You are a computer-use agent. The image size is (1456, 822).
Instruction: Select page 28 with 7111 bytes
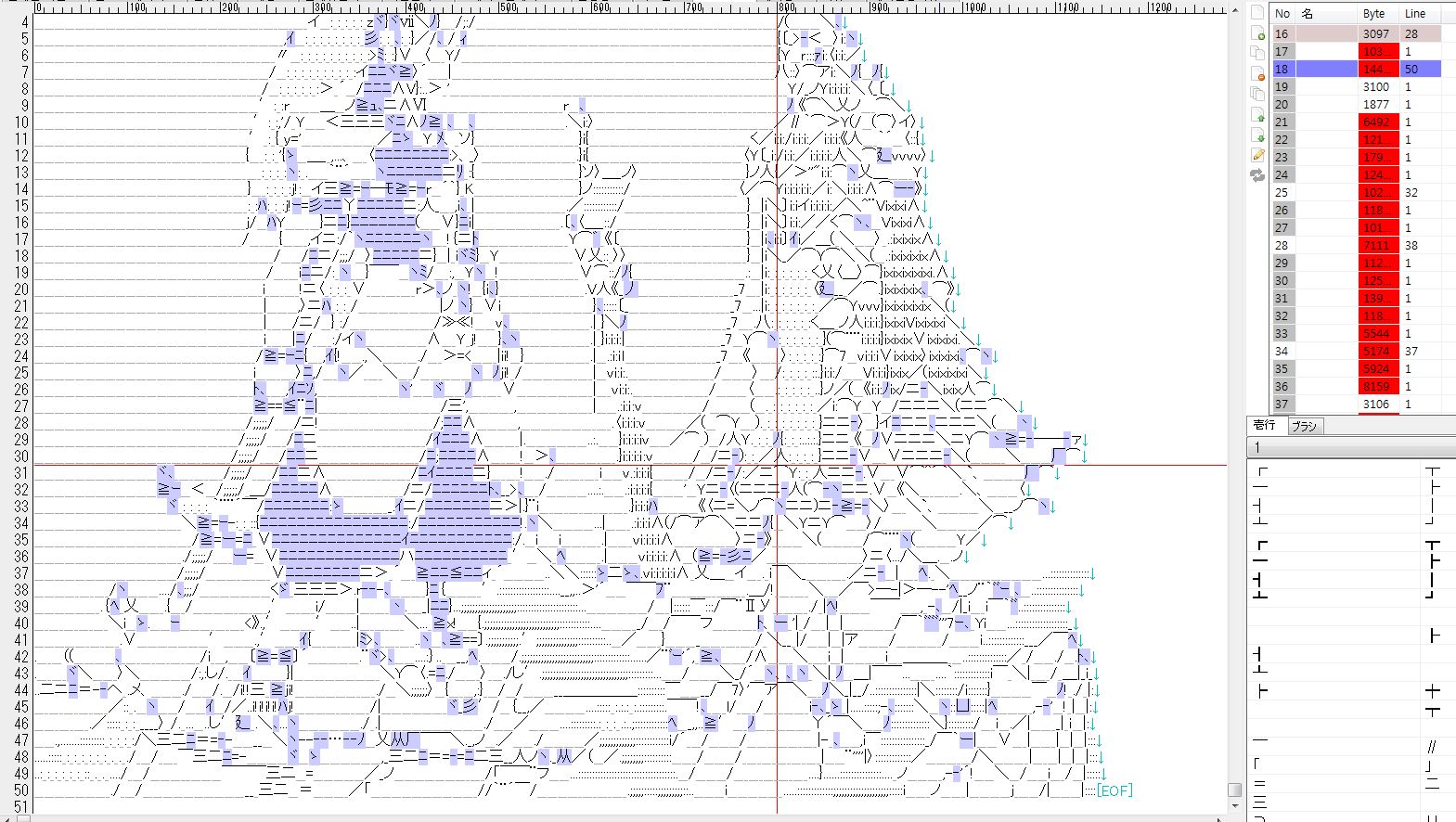[1282, 245]
